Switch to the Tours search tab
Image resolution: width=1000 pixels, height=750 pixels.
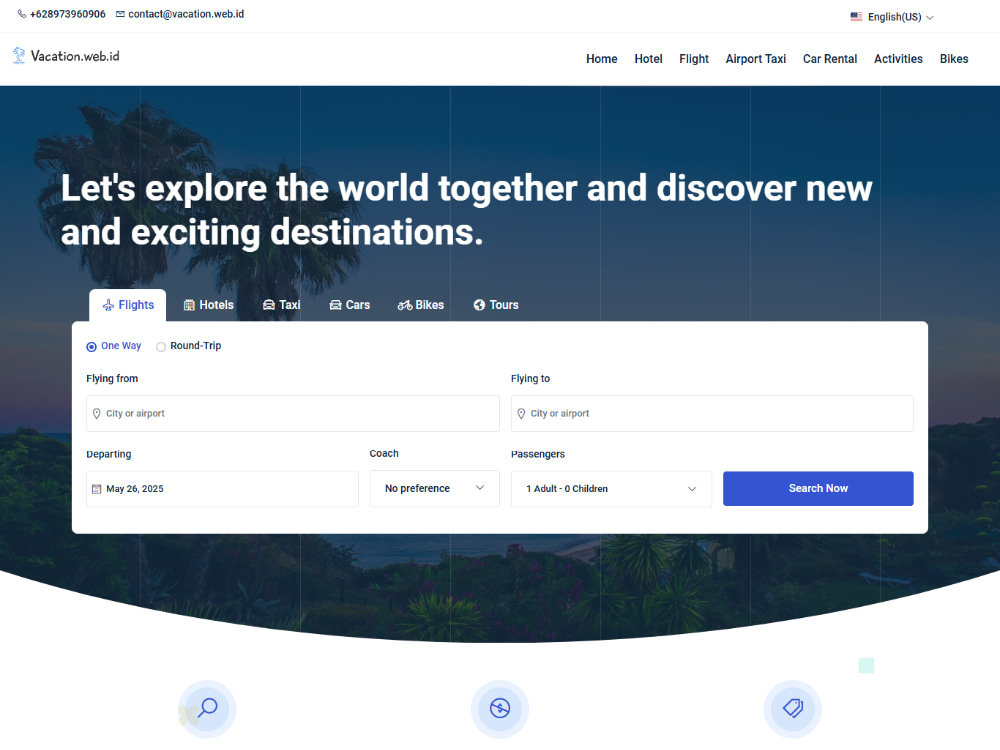tap(496, 305)
